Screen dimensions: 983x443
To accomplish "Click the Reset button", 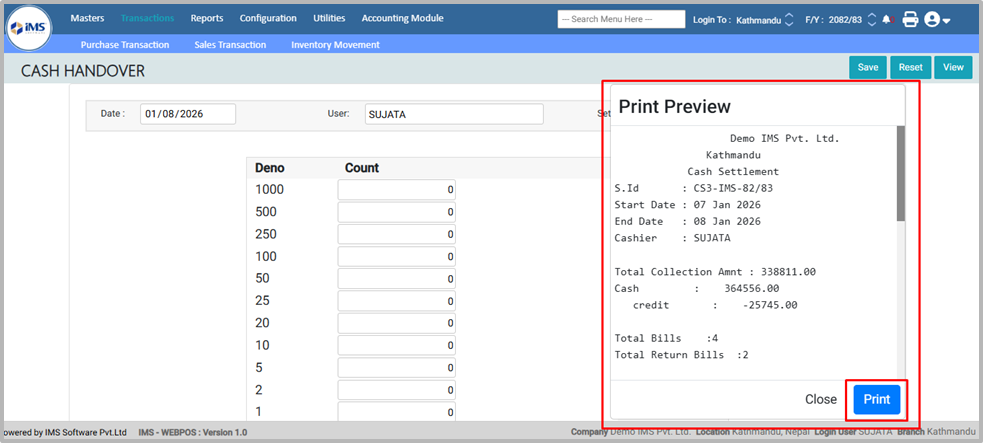I will pyautogui.click(x=910, y=68).
